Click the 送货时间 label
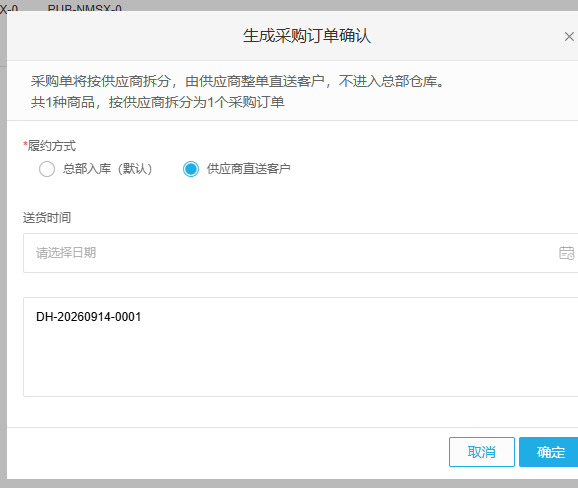The height and width of the screenshot is (488, 578). (47, 217)
